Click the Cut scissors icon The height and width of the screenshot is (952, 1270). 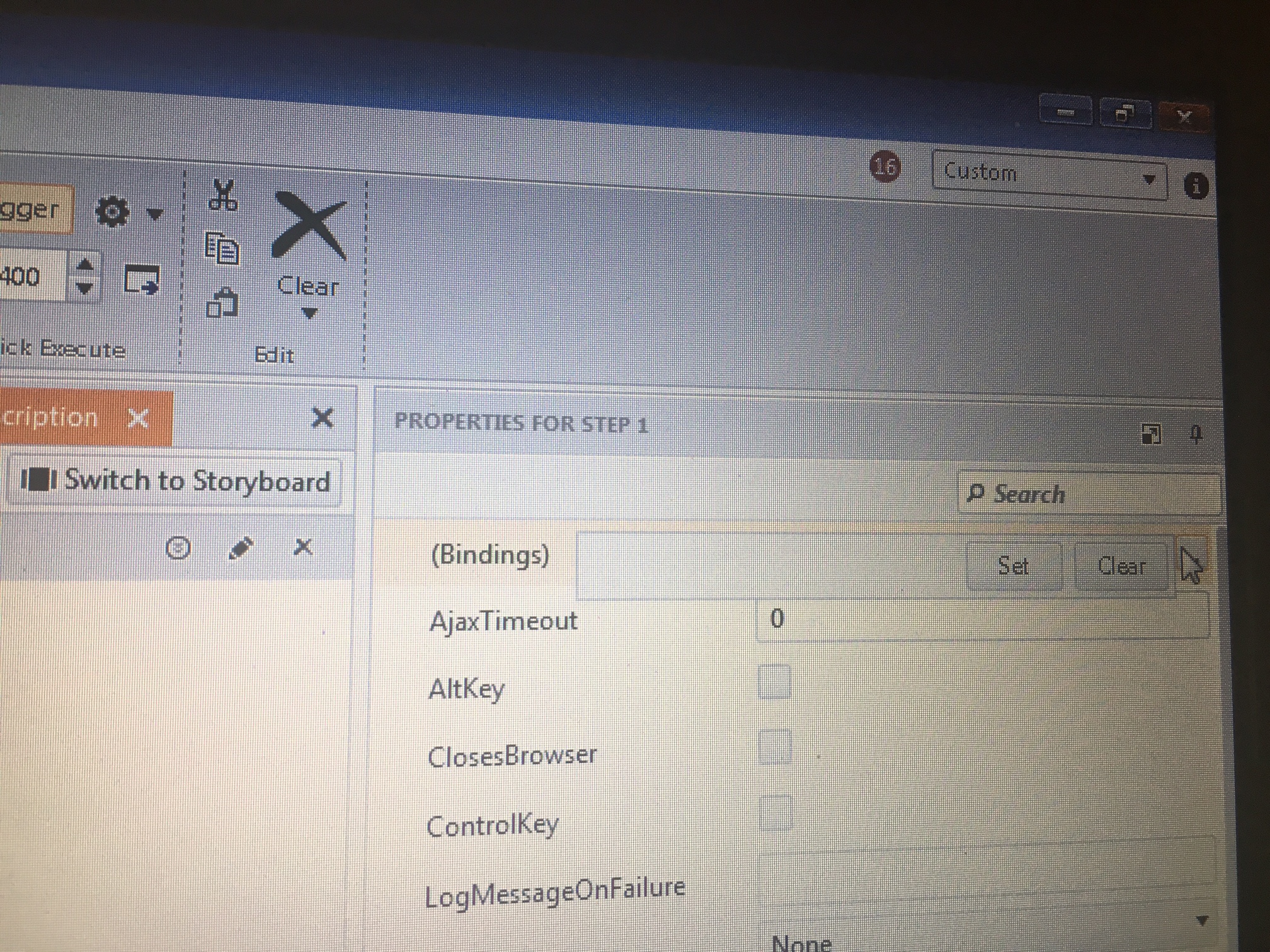pos(222,195)
